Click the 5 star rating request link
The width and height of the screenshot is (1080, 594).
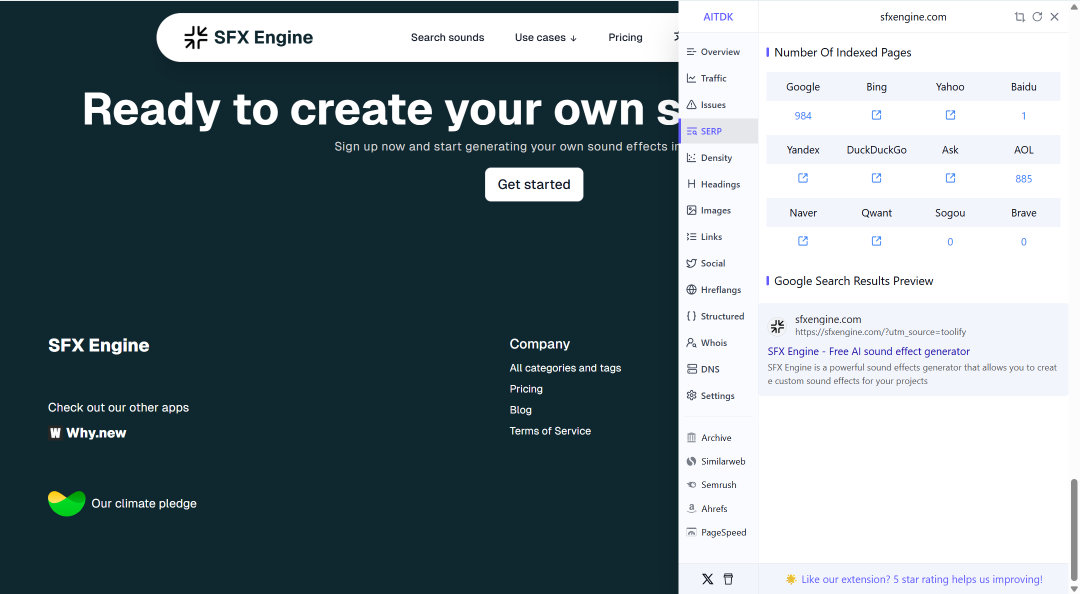[x=922, y=580]
